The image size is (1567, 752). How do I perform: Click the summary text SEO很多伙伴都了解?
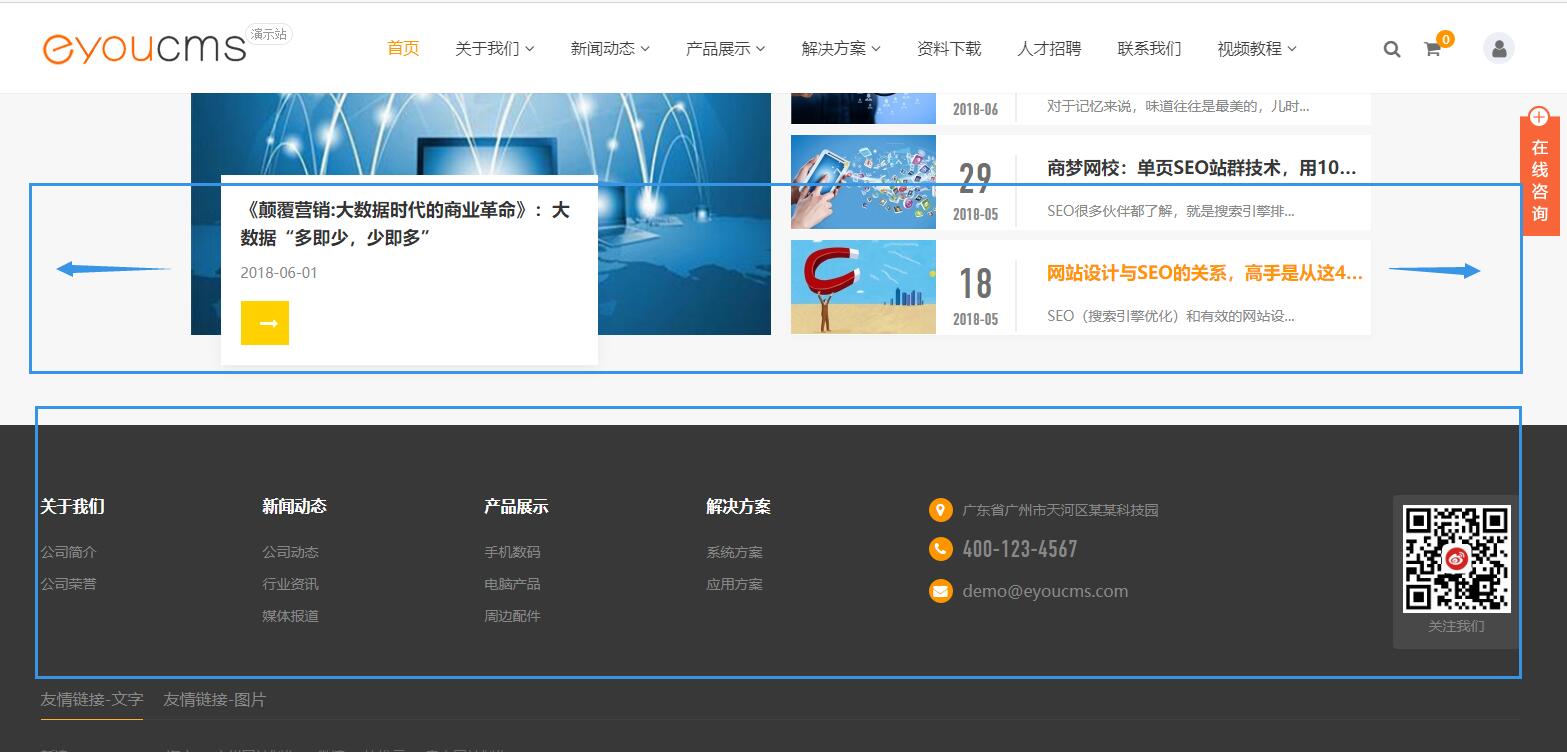[1171, 211]
